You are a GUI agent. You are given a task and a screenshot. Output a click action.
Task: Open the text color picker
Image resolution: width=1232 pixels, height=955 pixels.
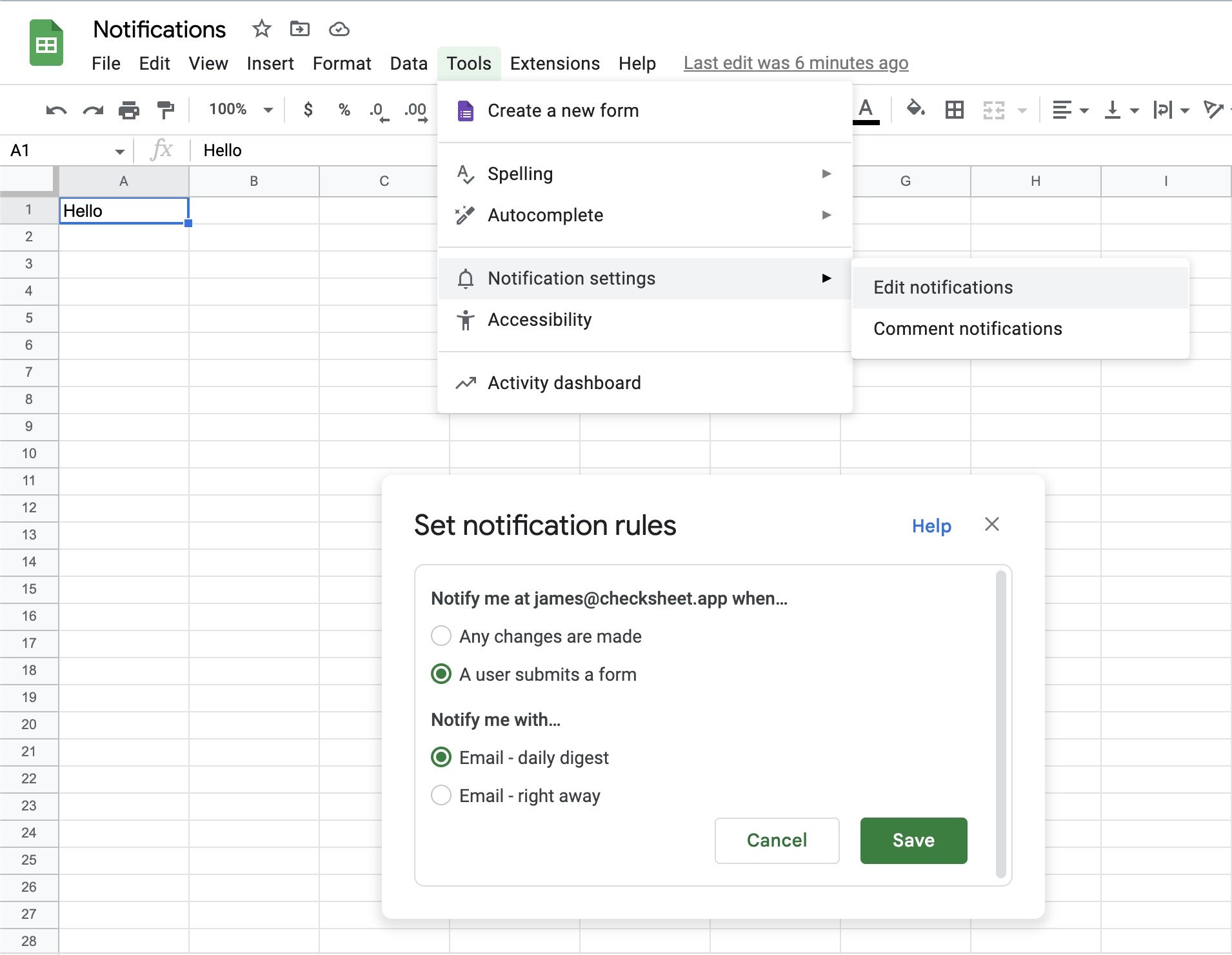[866, 110]
